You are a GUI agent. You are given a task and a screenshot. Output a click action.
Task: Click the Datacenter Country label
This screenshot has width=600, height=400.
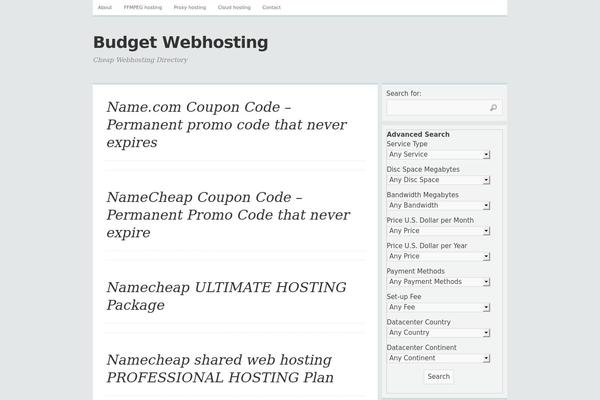(x=418, y=322)
